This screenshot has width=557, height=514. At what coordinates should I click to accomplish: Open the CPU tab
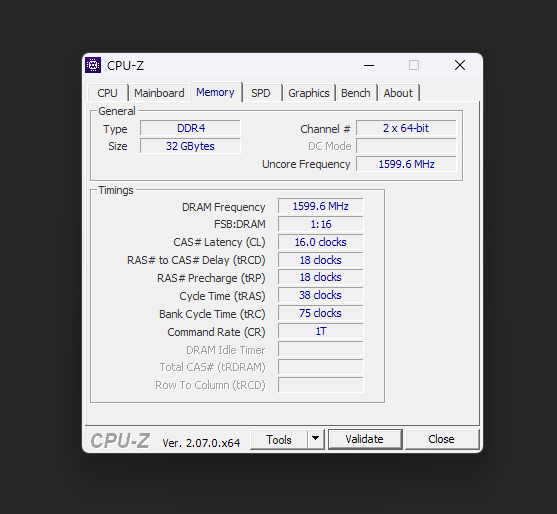point(108,93)
